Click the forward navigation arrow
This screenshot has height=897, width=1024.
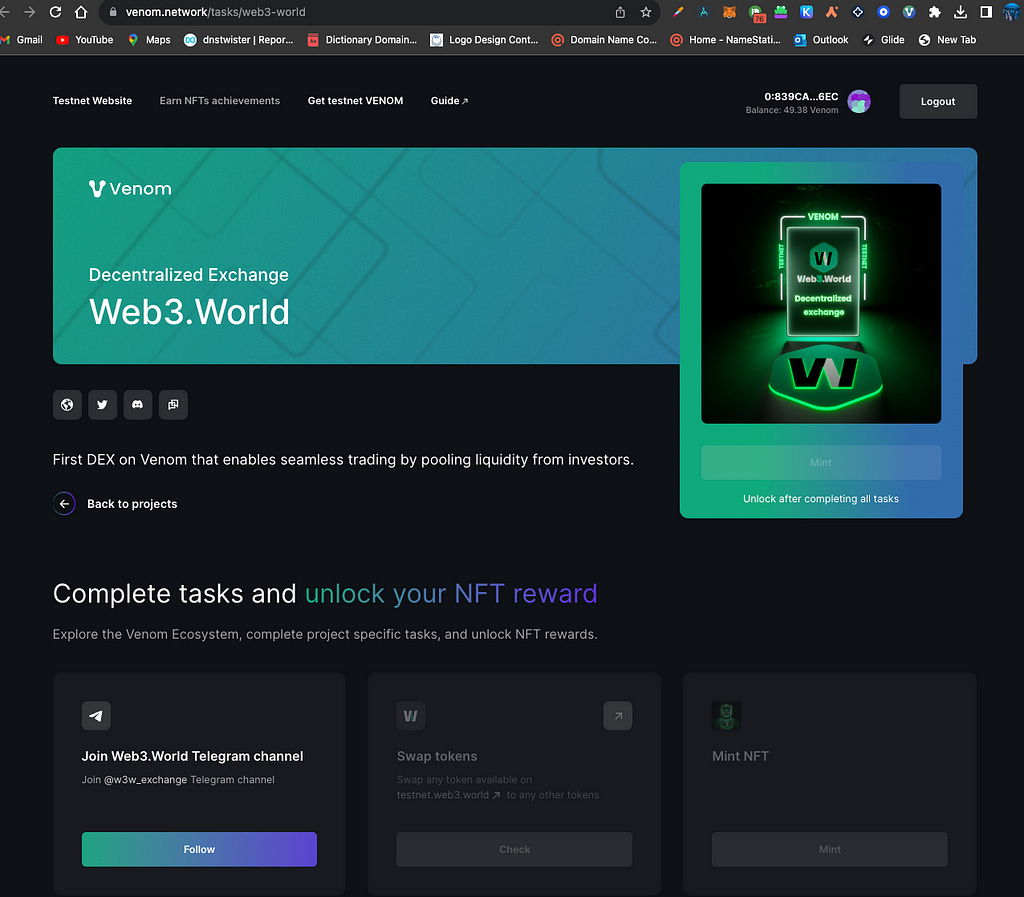coord(29,12)
